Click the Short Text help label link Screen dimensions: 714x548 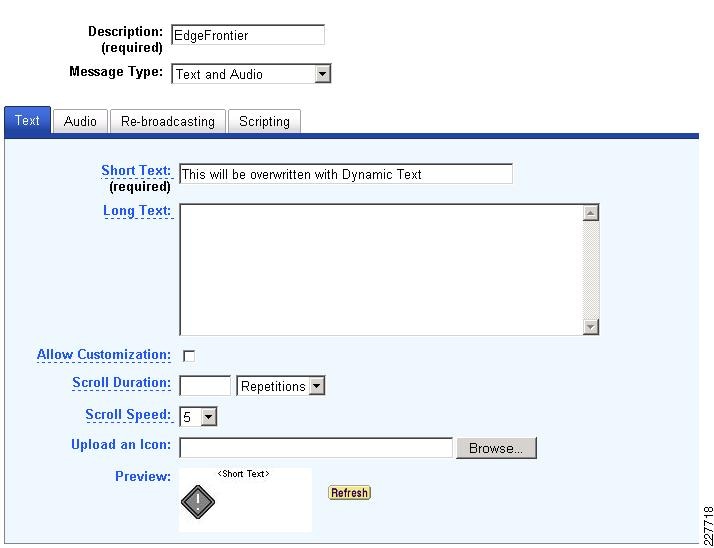pos(137,171)
